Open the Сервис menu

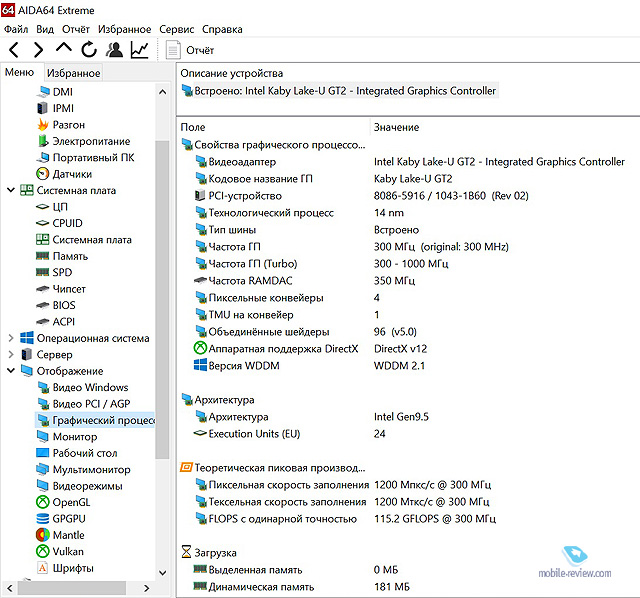[x=177, y=29]
